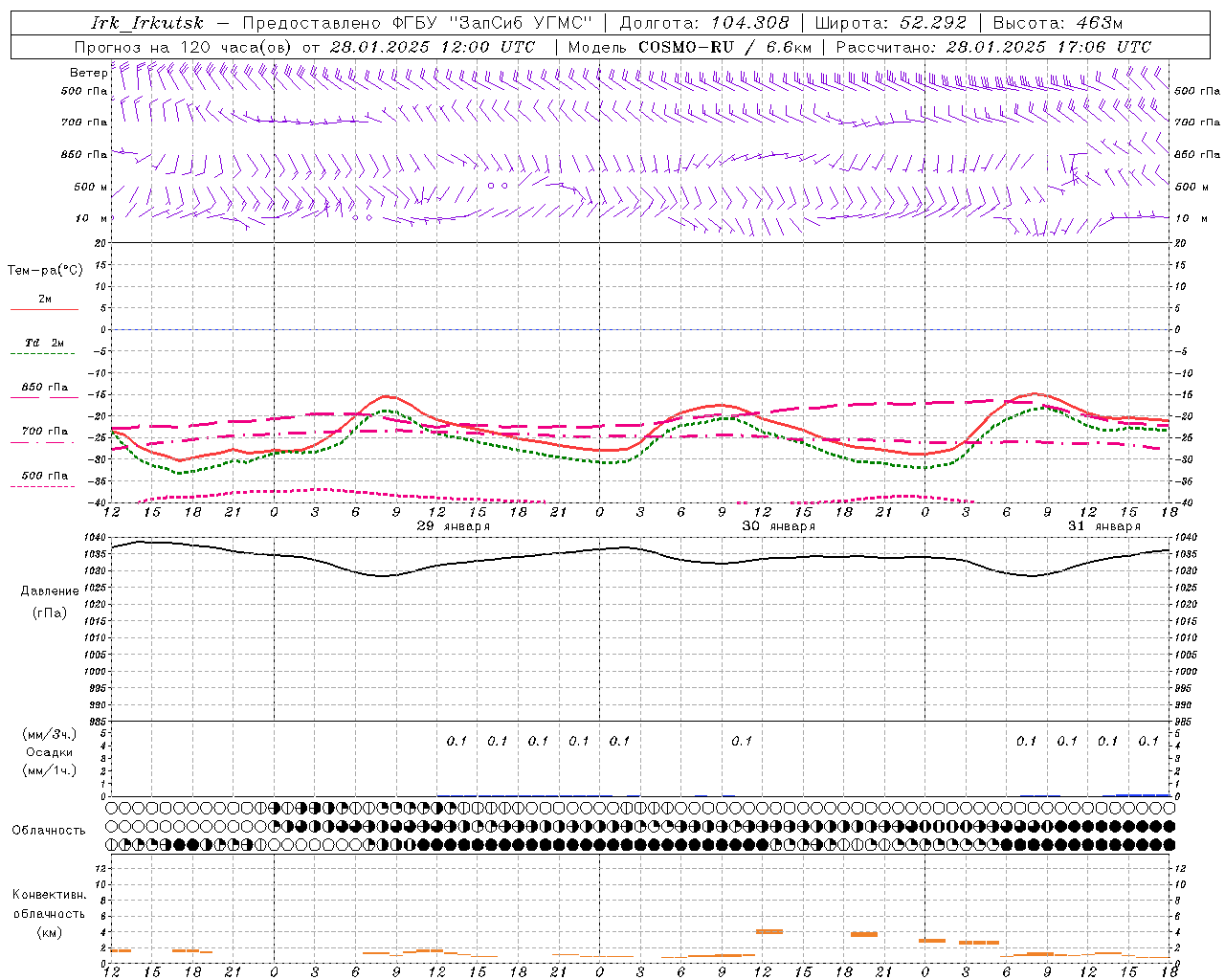Click the Широта: 52.292 value

pos(891,23)
